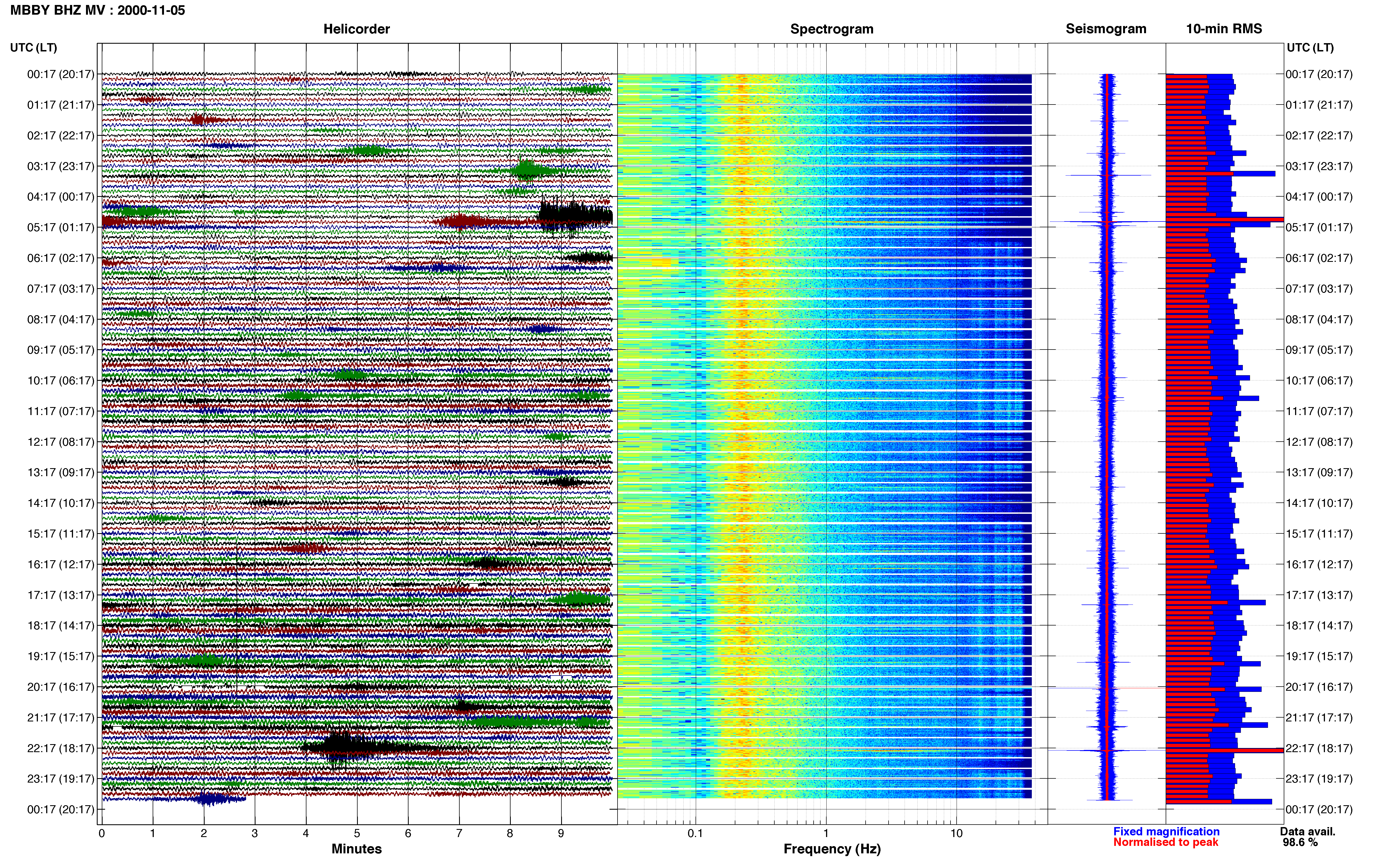Select the Normalised to peak legend entry
Screen dimensions: 1388x868
tap(1165, 842)
